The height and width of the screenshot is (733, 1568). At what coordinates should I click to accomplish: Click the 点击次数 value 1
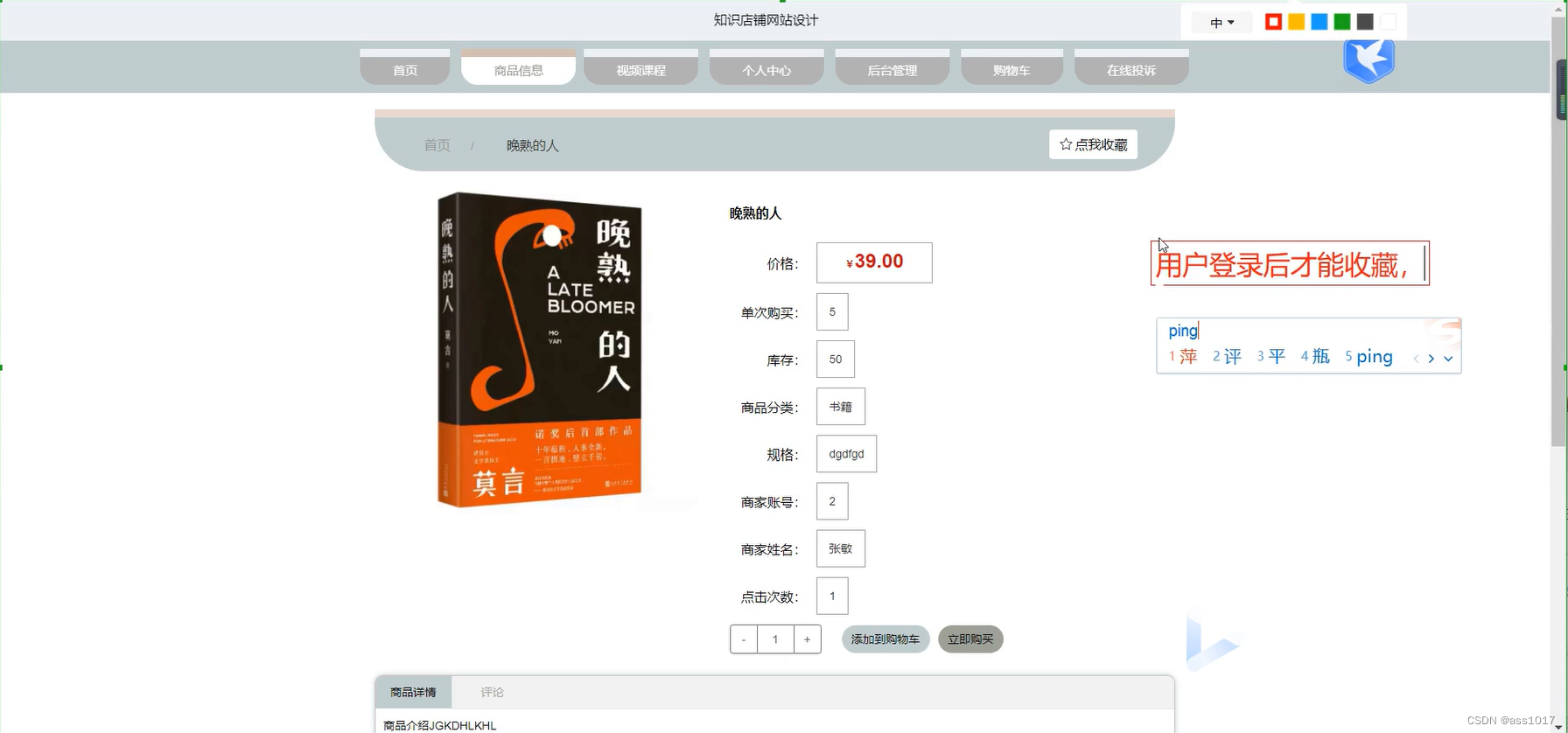(832, 596)
